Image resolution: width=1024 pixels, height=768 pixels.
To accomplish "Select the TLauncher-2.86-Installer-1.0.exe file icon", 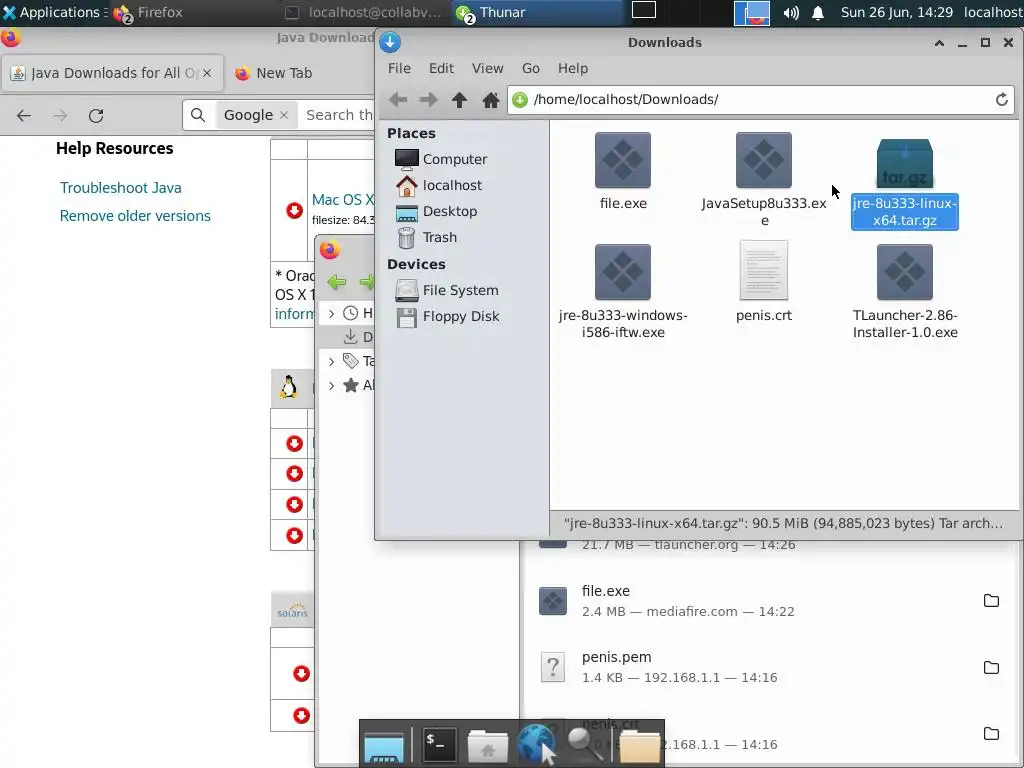I will pos(904,272).
